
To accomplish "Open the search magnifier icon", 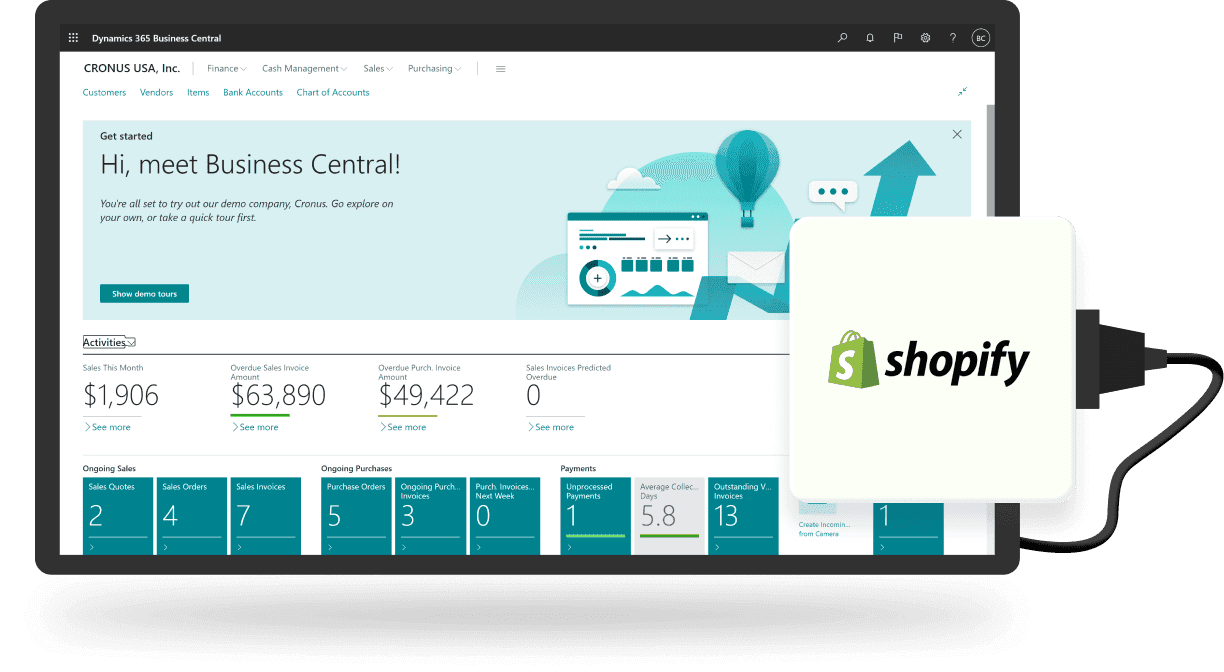I will 842,37.
